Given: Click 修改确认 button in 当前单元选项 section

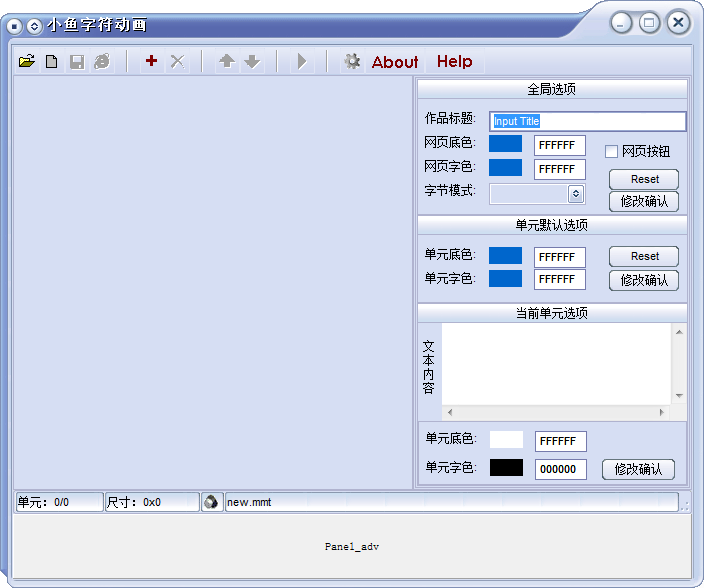Looking at the screenshot, I should click(638, 469).
